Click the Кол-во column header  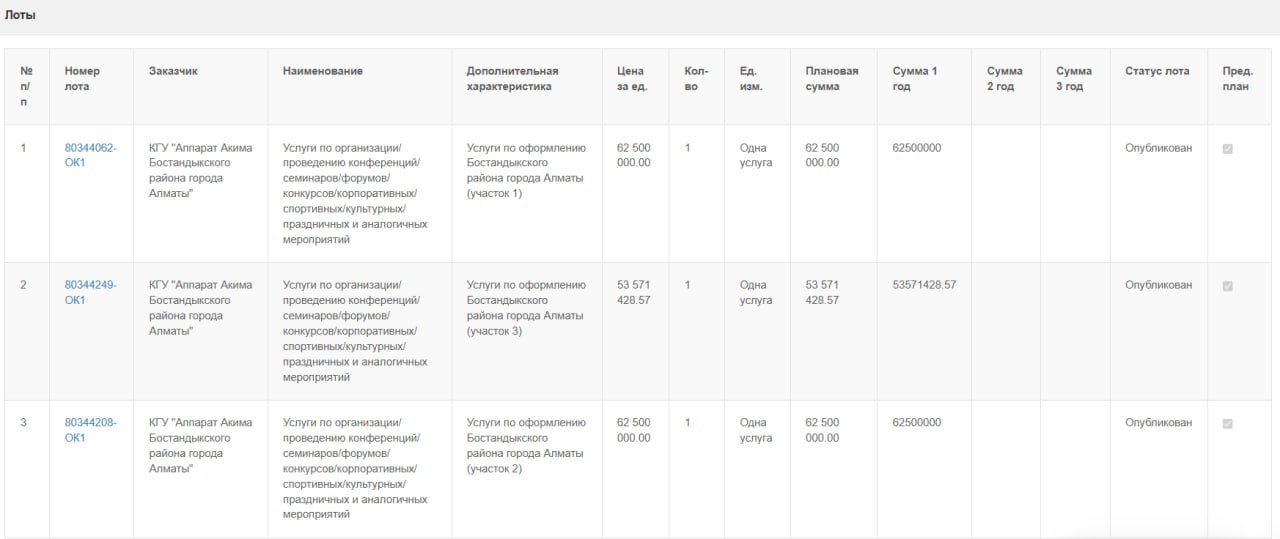click(697, 79)
